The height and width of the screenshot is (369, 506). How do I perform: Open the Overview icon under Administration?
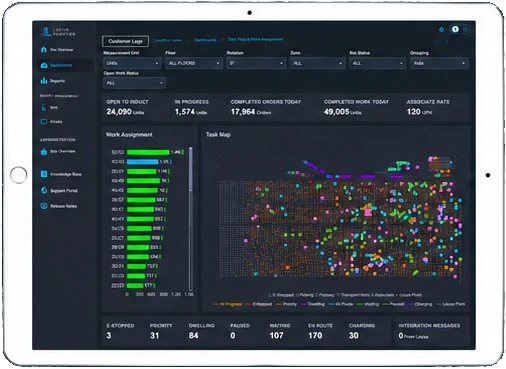click(x=44, y=151)
